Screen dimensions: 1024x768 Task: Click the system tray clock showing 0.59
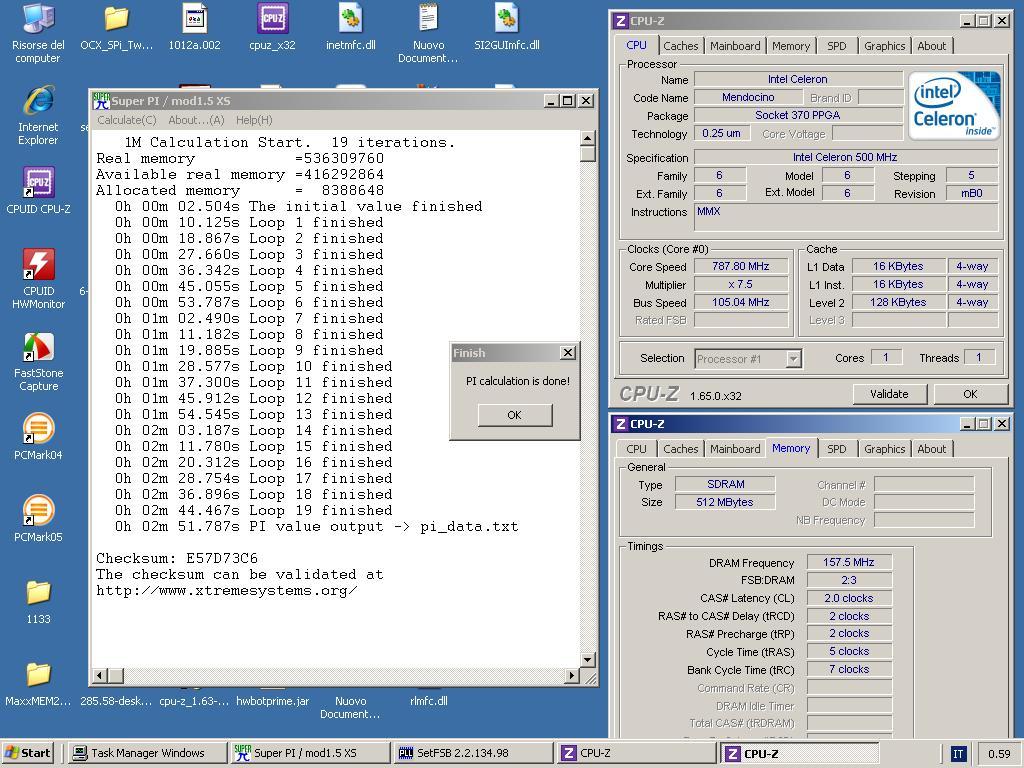point(999,754)
